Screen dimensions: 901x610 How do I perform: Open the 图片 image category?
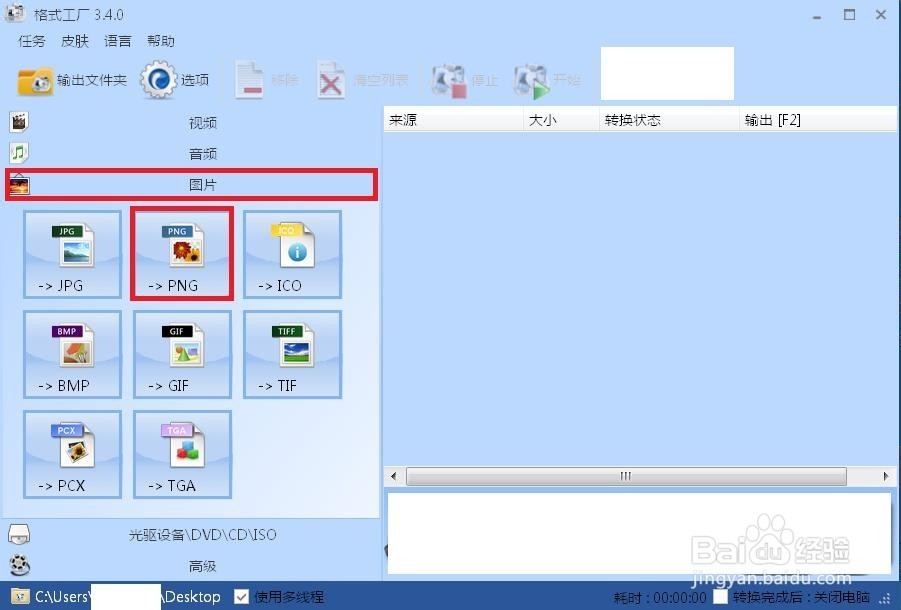[x=200, y=184]
